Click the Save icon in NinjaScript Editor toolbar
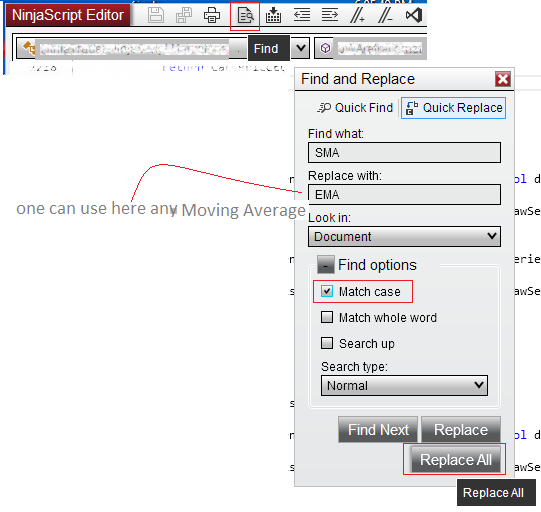The height and width of the screenshot is (512, 541). tap(156, 15)
